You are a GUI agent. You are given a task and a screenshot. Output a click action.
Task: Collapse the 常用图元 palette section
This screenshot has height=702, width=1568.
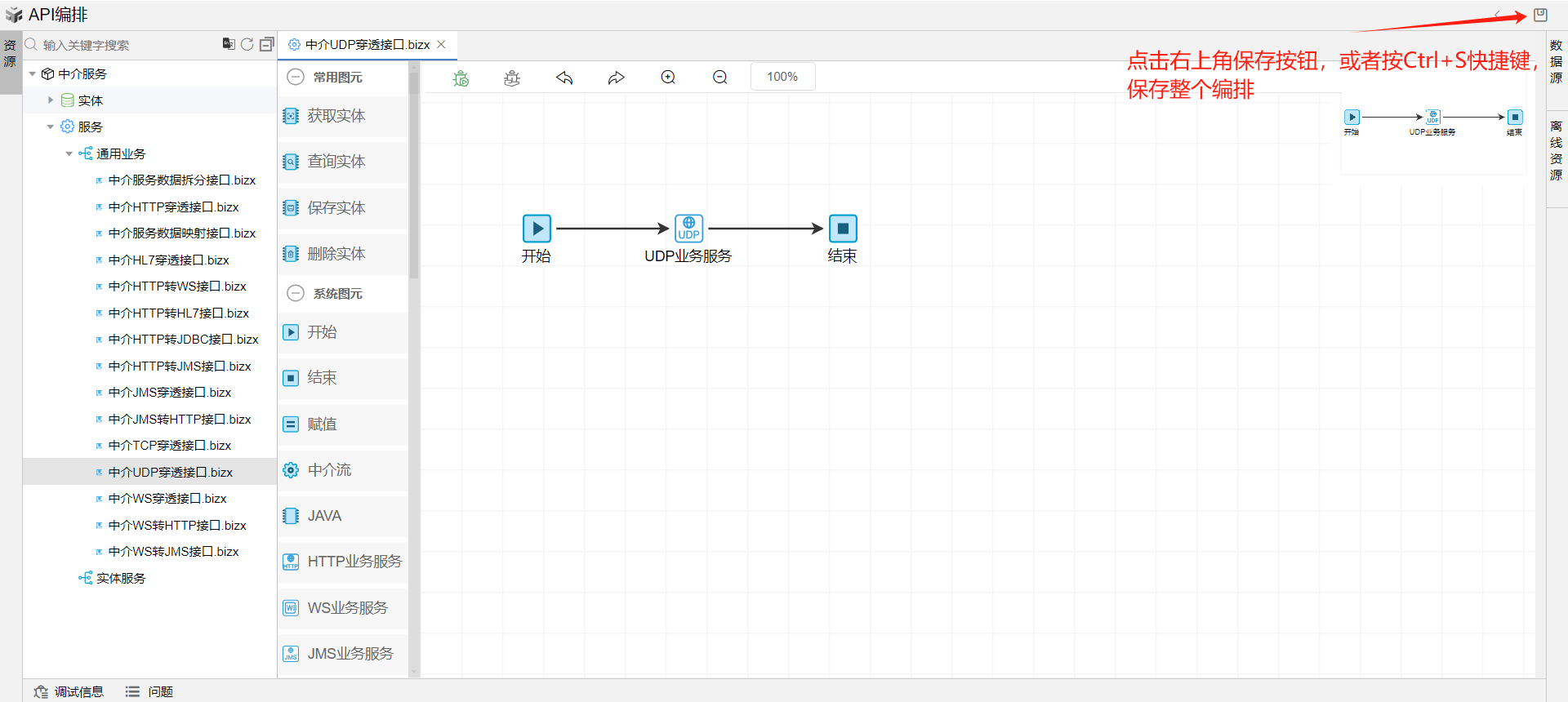click(x=296, y=77)
